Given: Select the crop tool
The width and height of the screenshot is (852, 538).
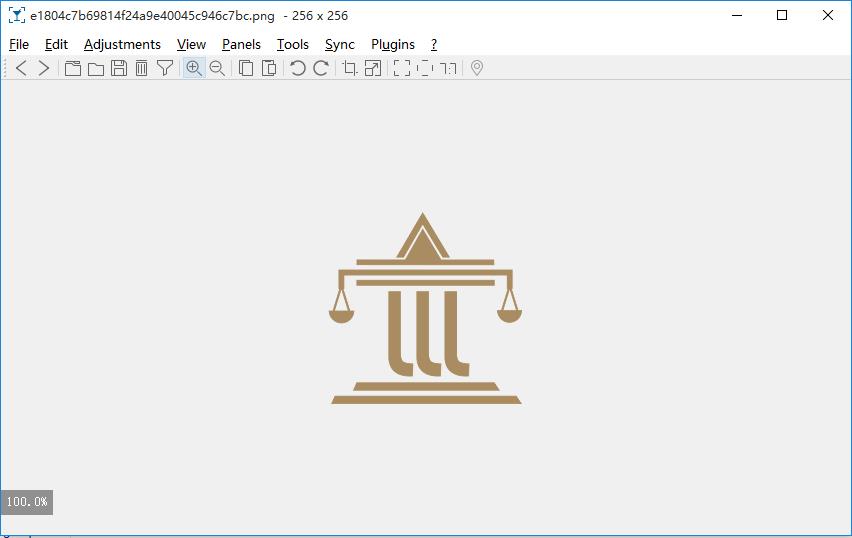Looking at the screenshot, I should coord(349,68).
